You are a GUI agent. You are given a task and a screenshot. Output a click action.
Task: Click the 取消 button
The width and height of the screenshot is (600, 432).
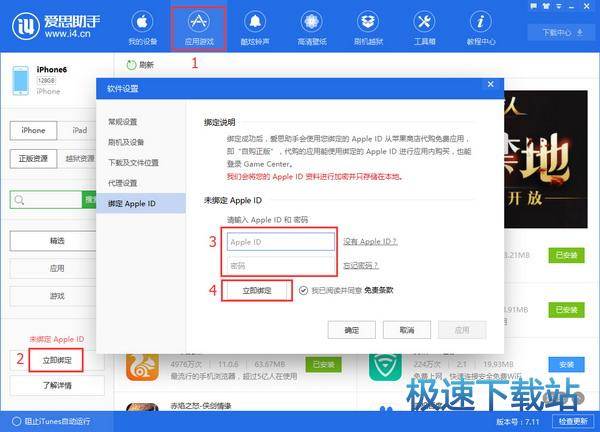point(407,330)
